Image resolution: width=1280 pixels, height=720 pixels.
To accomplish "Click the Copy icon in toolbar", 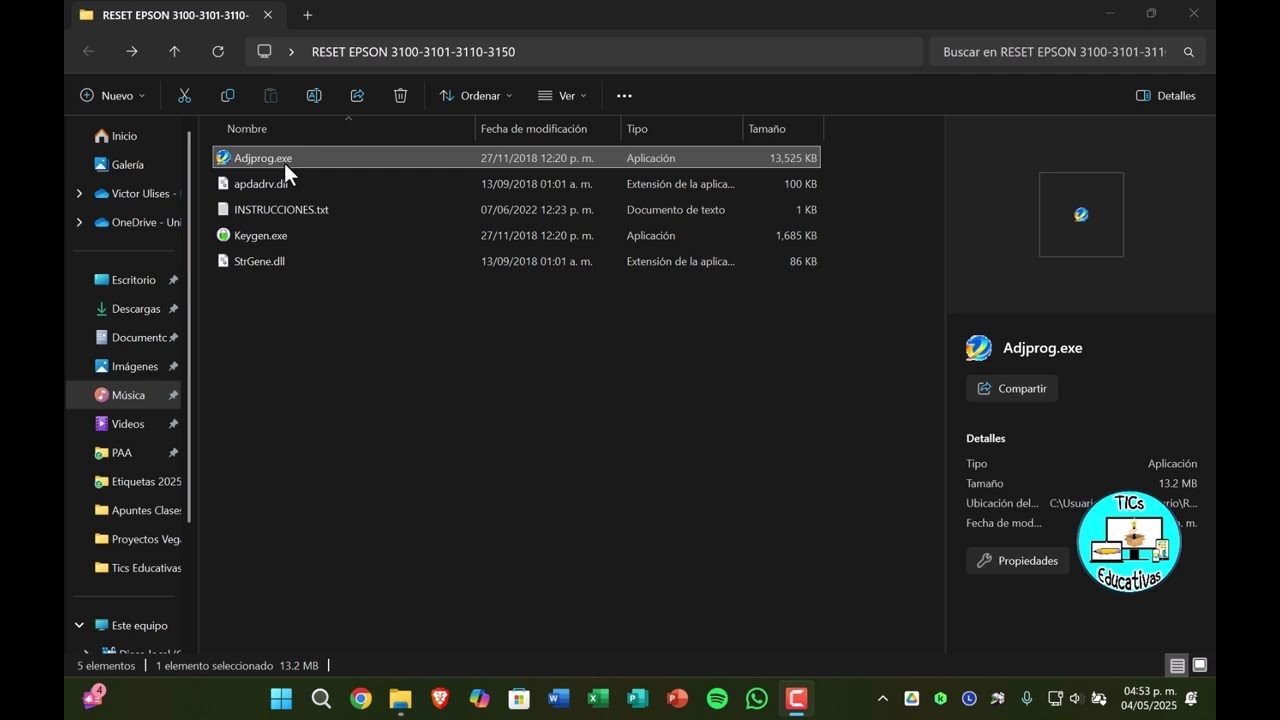I will point(227,96).
